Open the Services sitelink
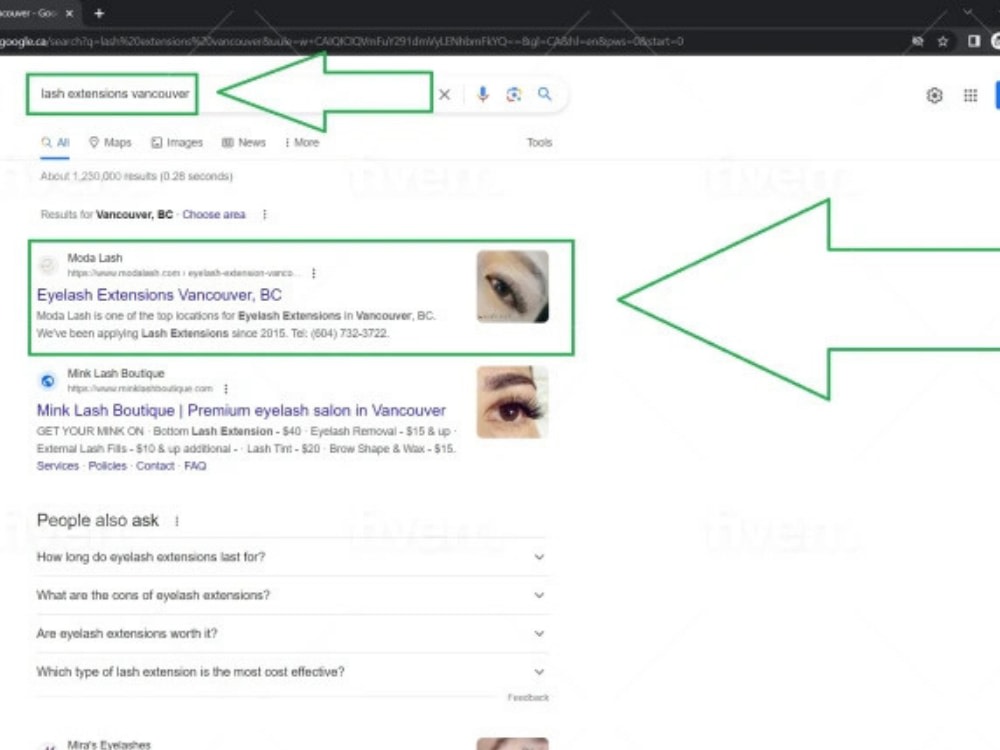The height and width of the screenshot is (750, 1000). [x=57, y=466]
